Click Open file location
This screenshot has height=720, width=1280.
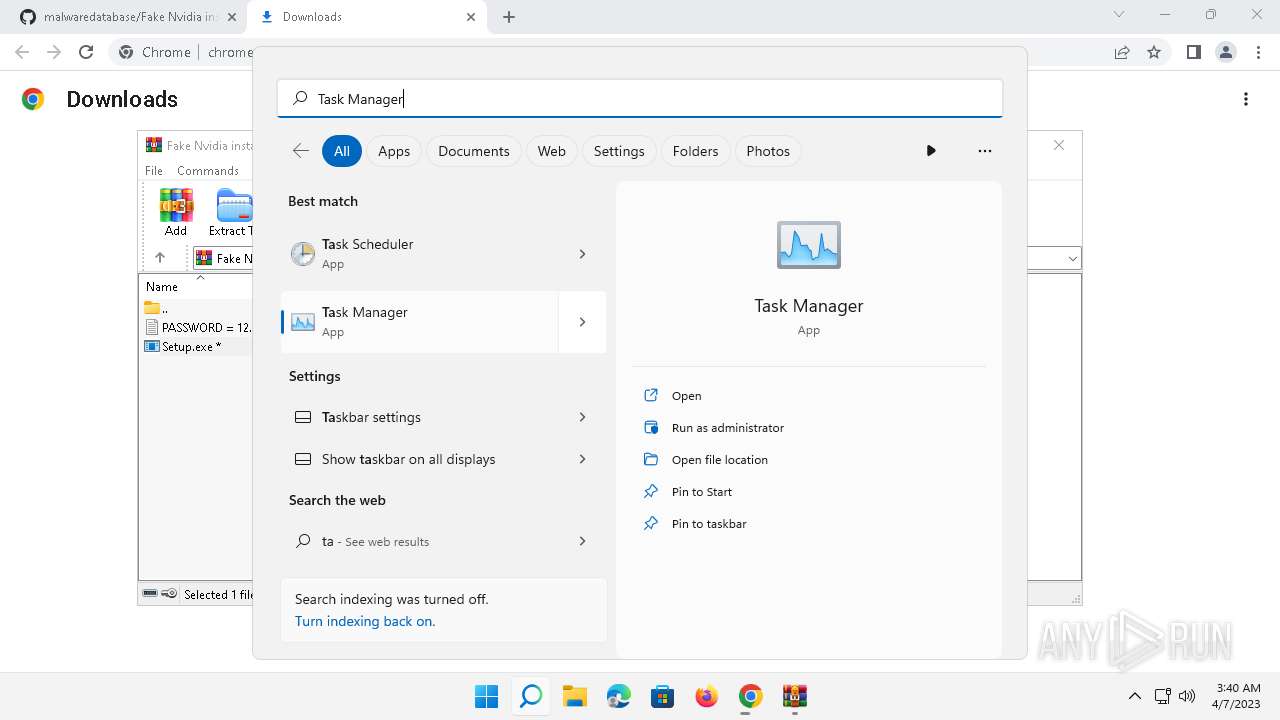coord(720,460)
